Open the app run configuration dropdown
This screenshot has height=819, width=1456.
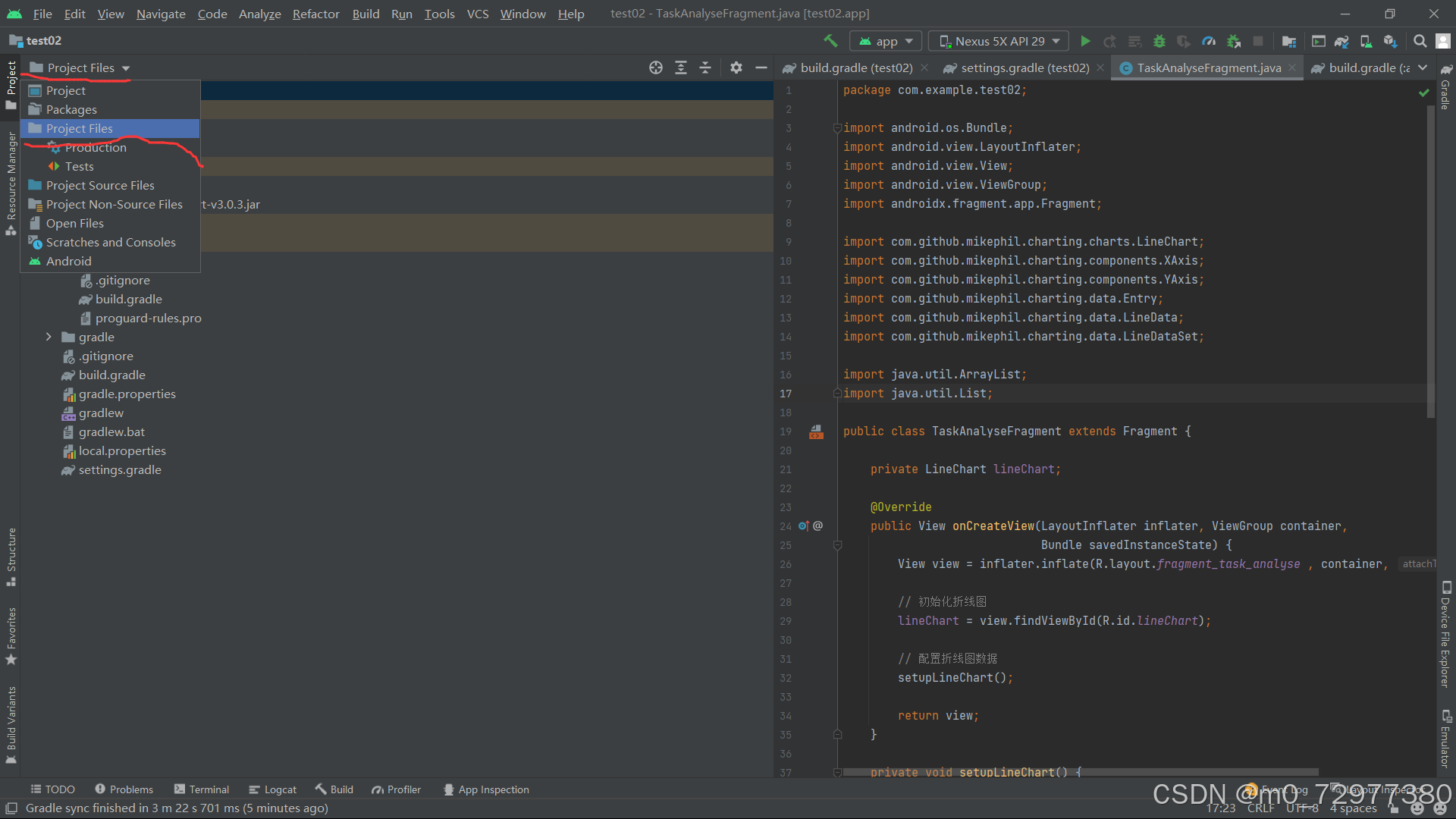click(886, 41)
